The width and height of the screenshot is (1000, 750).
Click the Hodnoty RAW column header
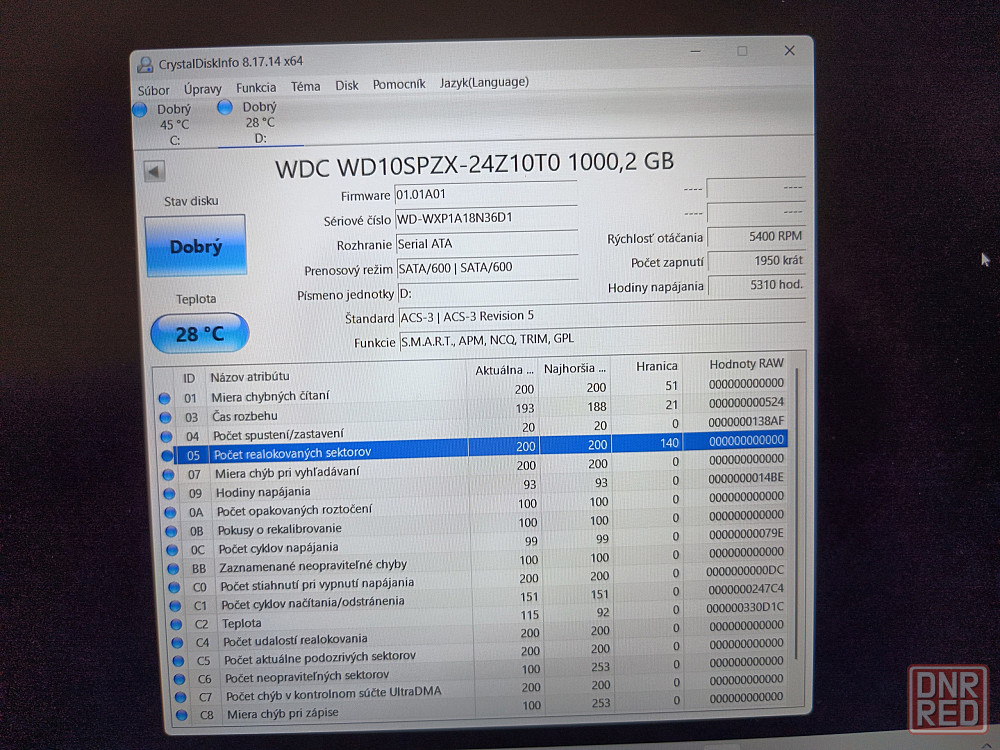(x=746, y=364)
